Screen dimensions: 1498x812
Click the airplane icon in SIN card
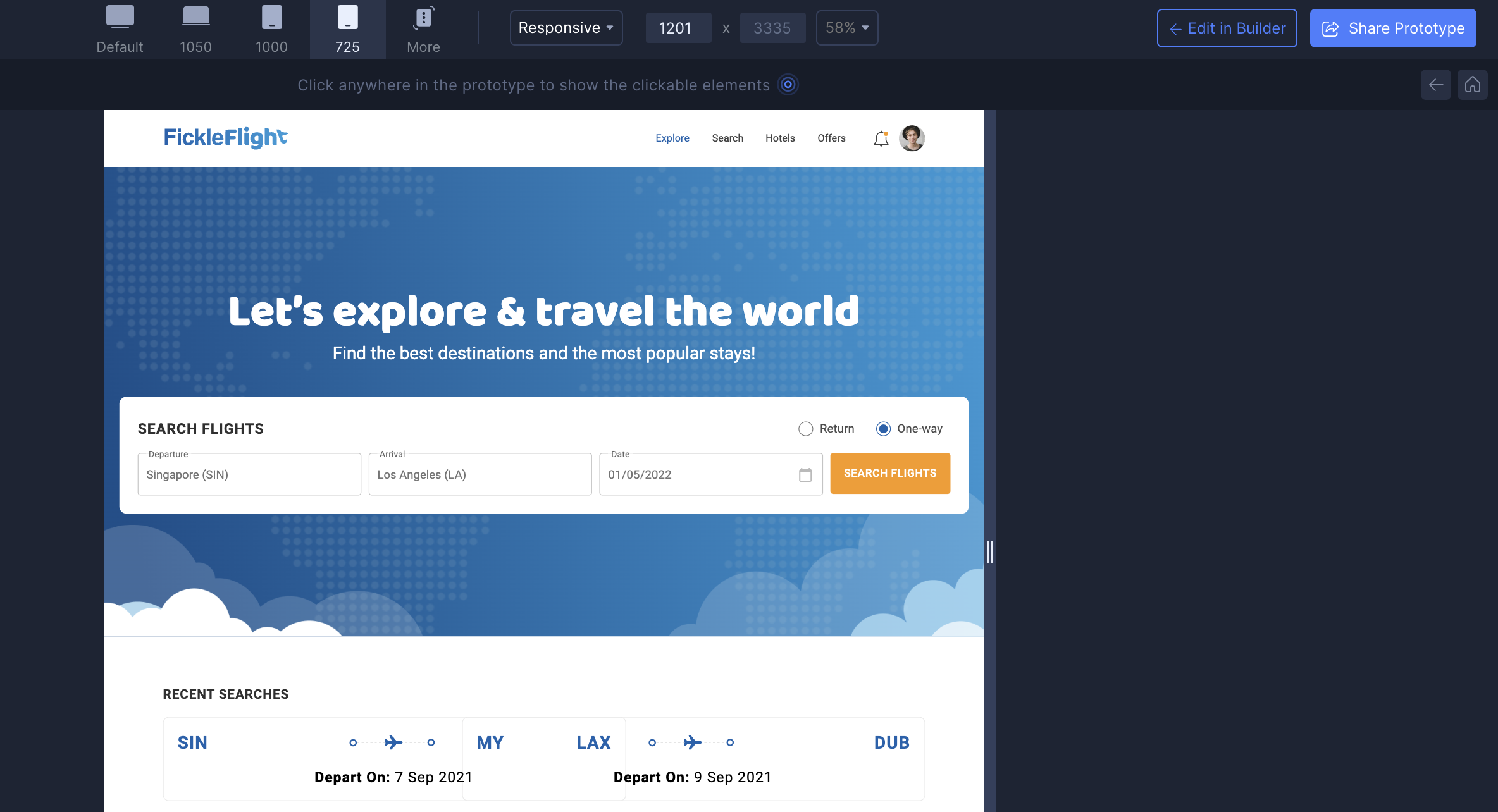[393, 742]
